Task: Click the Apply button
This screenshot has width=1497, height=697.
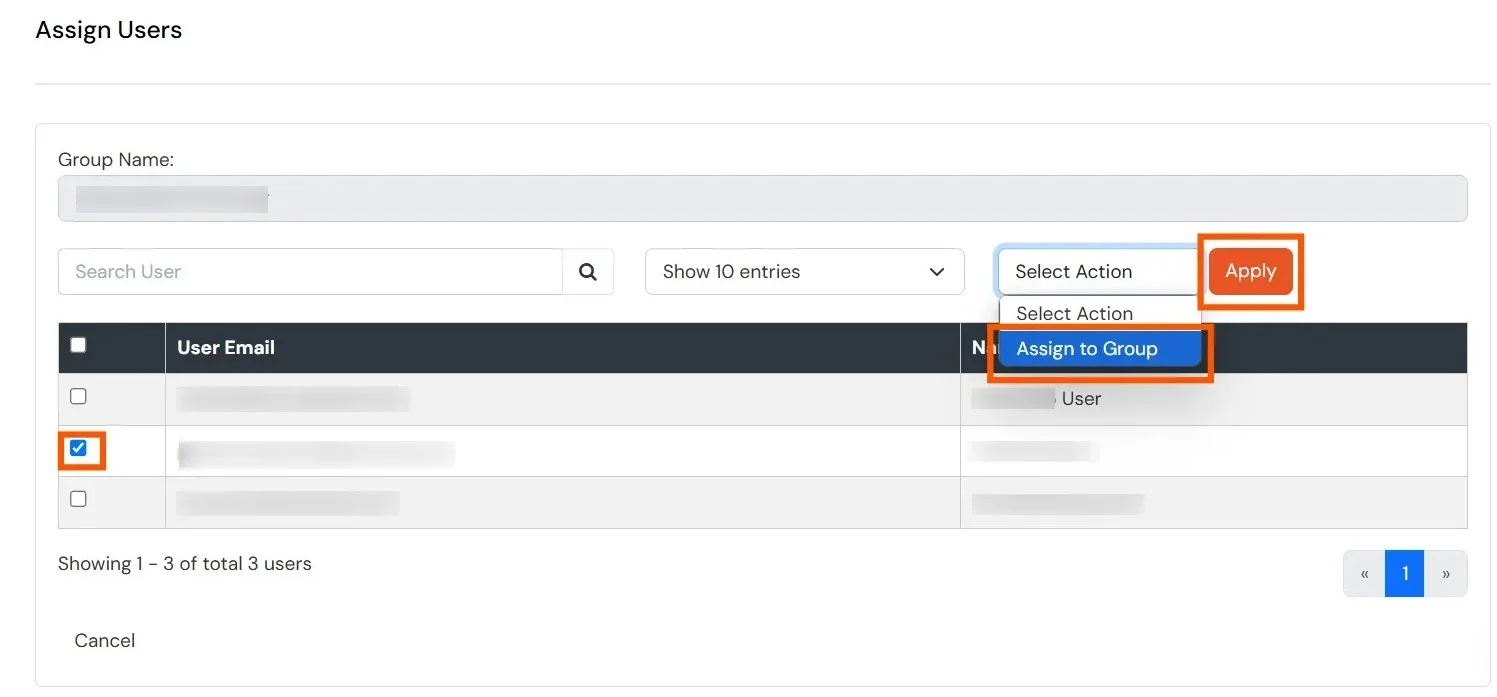Action: 1250,270
